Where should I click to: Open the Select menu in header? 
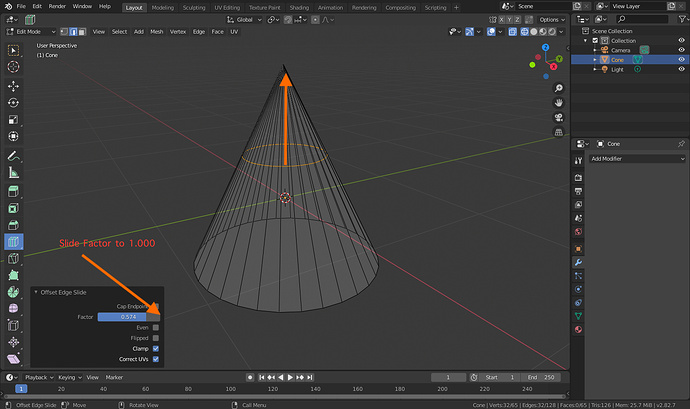click(119, 32)
